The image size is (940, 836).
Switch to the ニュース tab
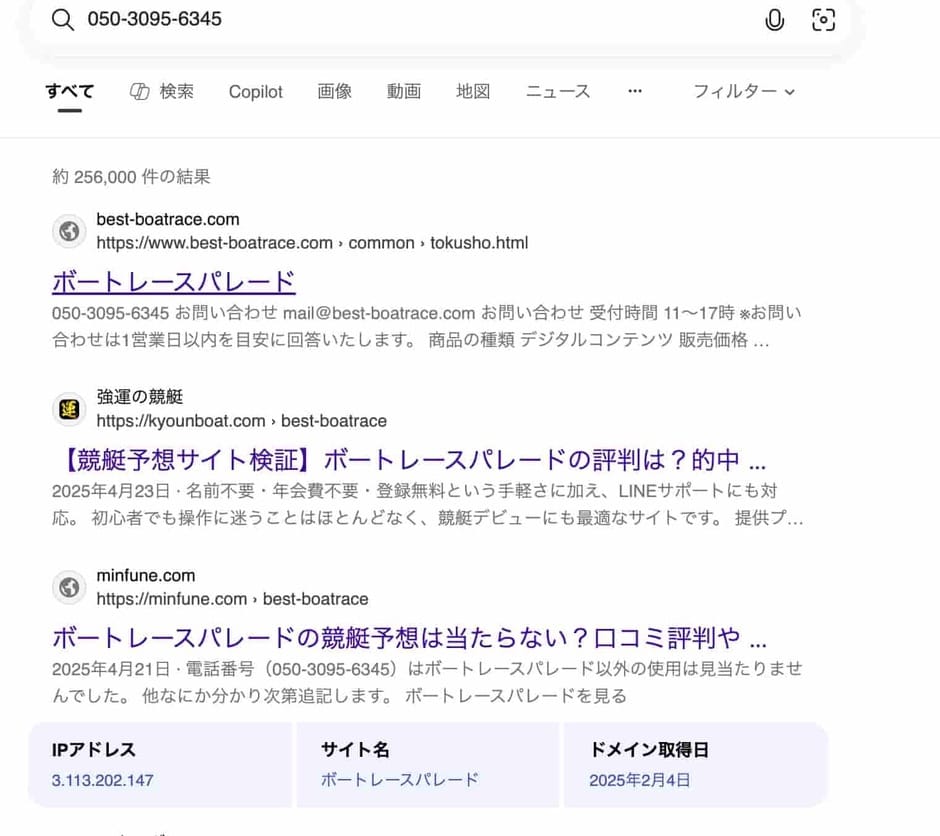tap(557, 91)
